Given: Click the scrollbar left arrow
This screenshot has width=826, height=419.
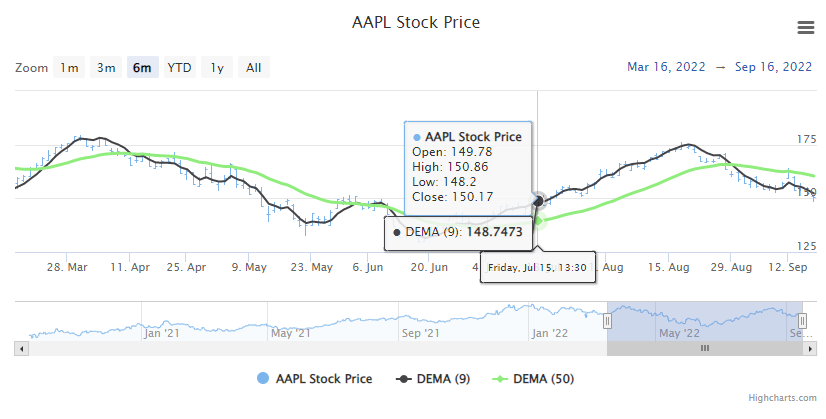Looking at the screenshot, I should click(20, 348).
